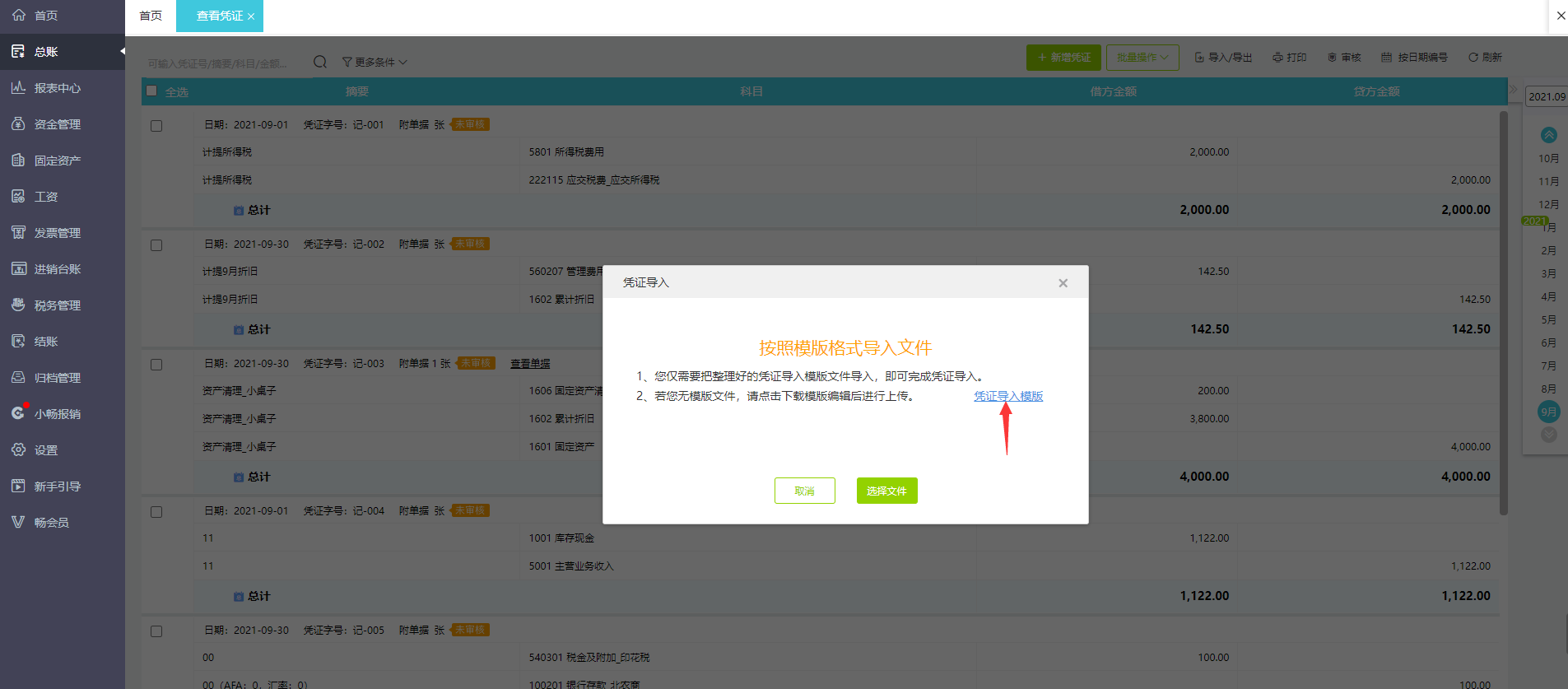
Task: Click the search magnifier icon
Action: [320, 62]
